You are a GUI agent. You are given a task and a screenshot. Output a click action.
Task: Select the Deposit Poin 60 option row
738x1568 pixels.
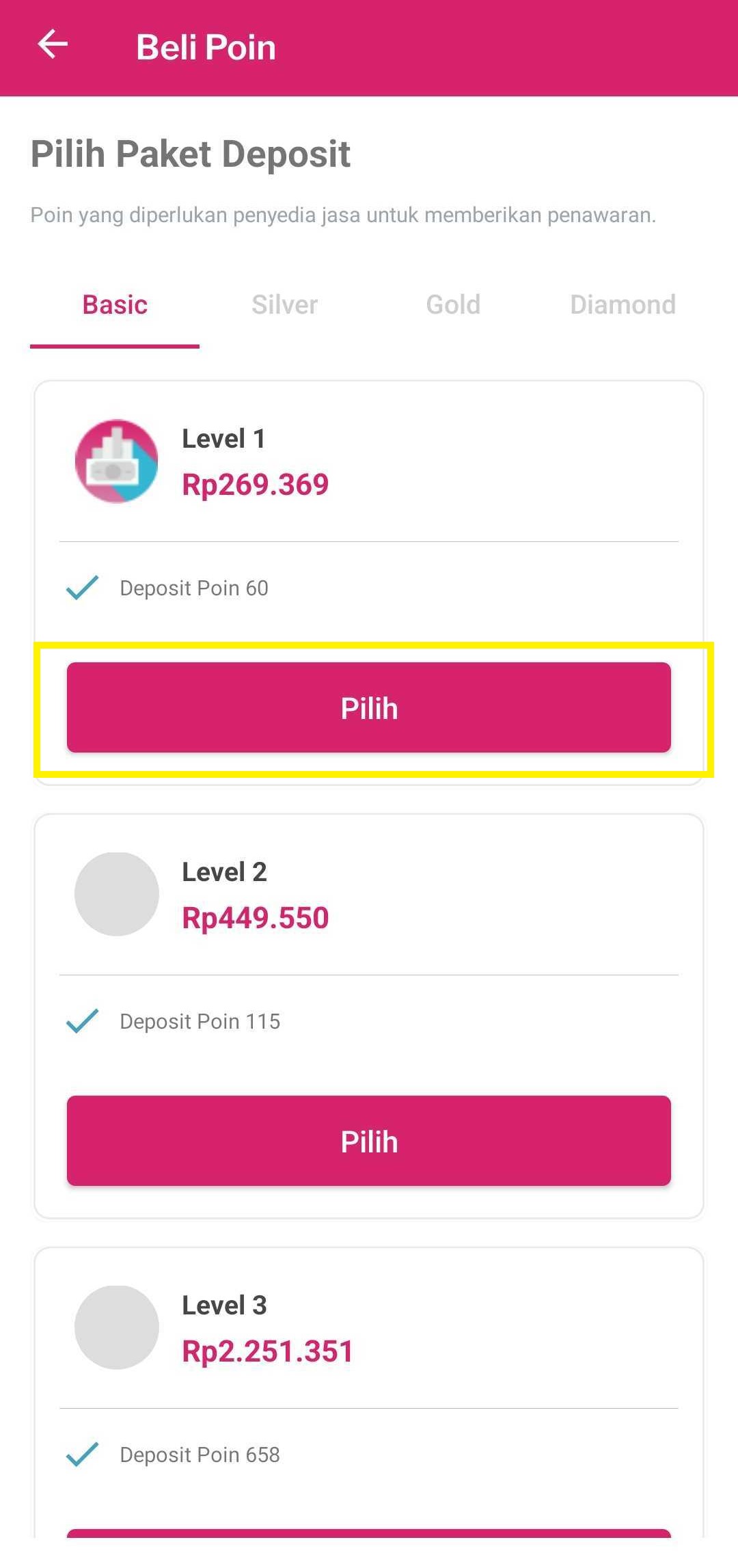(193, 588)
